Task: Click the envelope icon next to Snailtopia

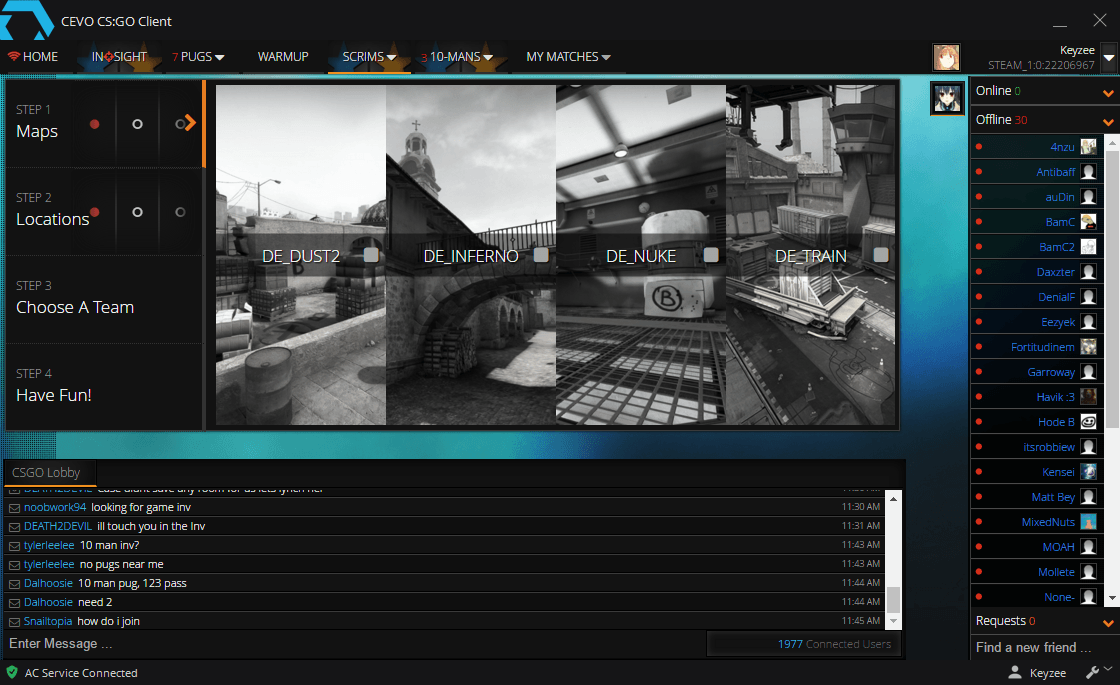Action: [x=14, y=622]
